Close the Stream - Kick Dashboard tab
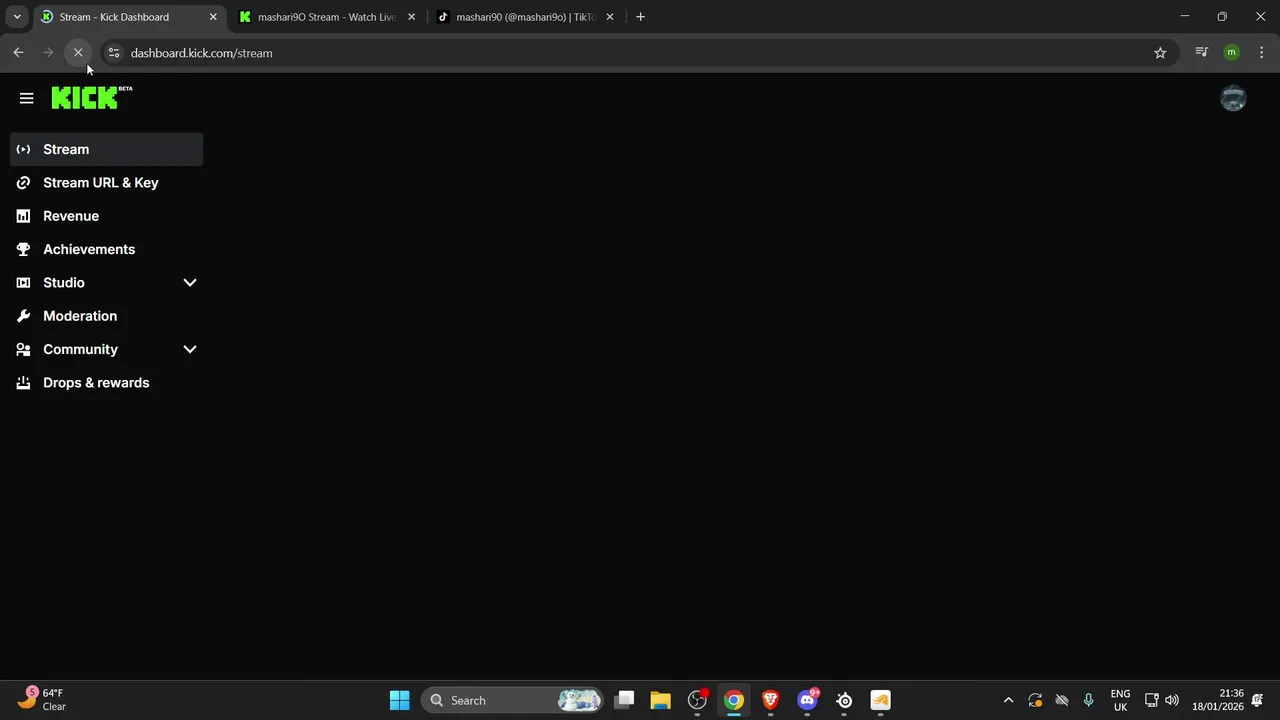This screenshot has width=1280, height=720. click(212, 17)
